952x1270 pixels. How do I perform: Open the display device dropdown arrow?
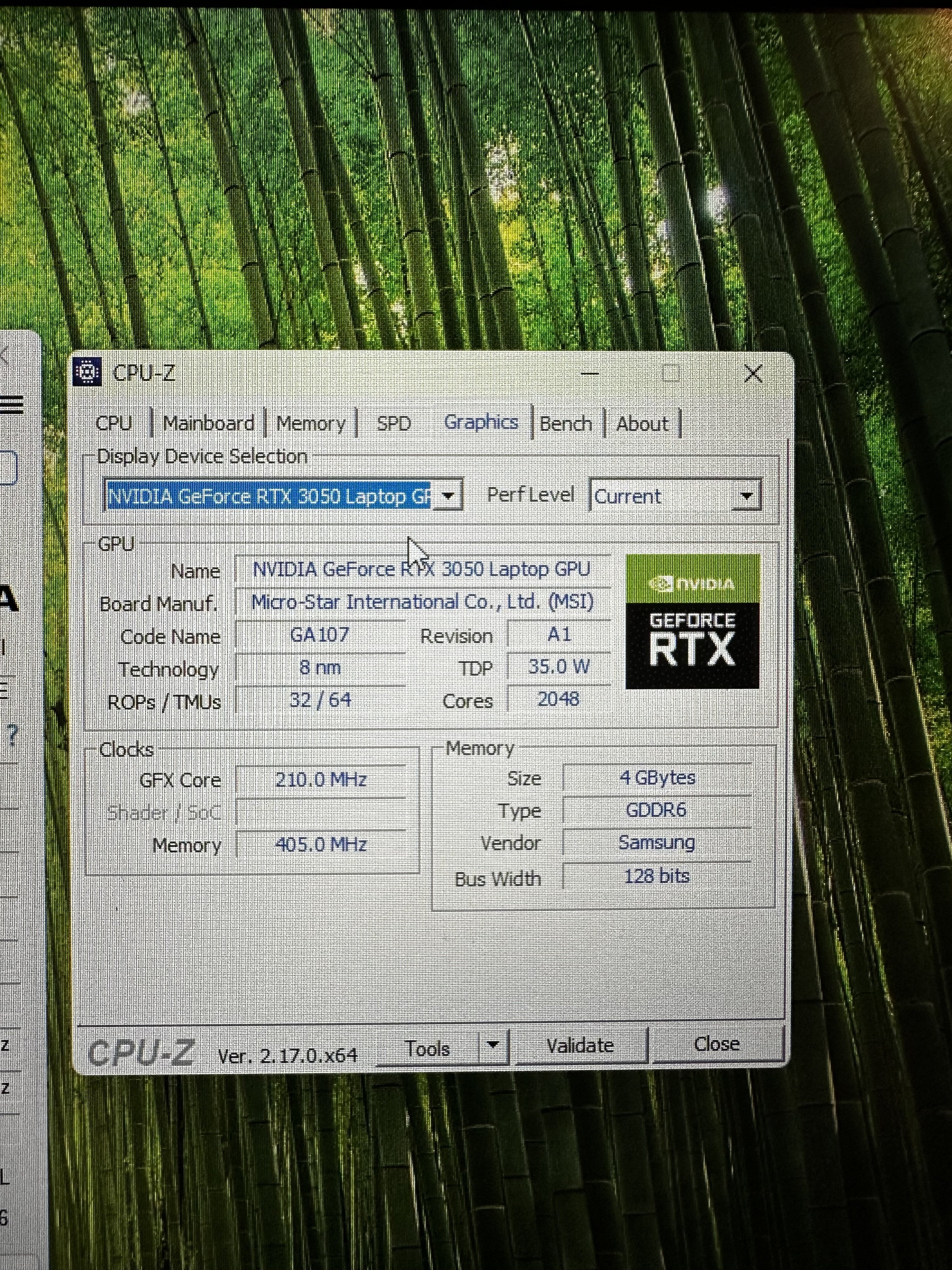448,495
